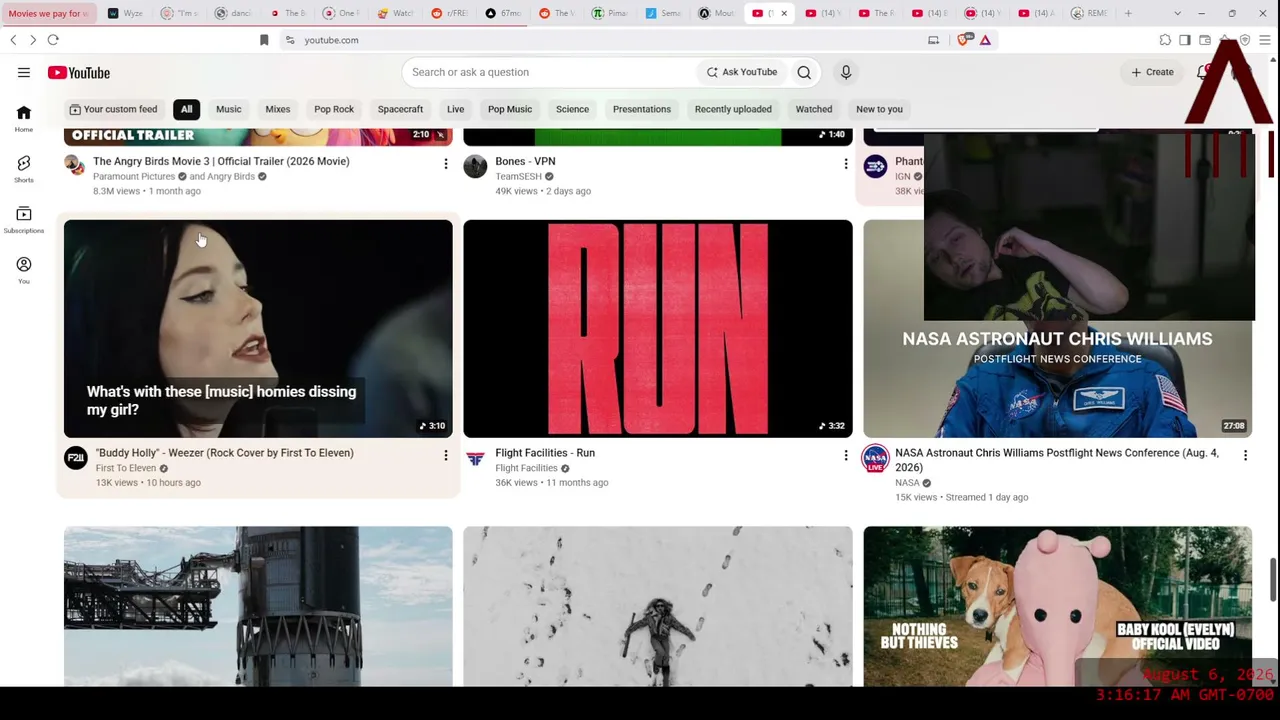Open Shorts from the sidebar

point(23,168)
